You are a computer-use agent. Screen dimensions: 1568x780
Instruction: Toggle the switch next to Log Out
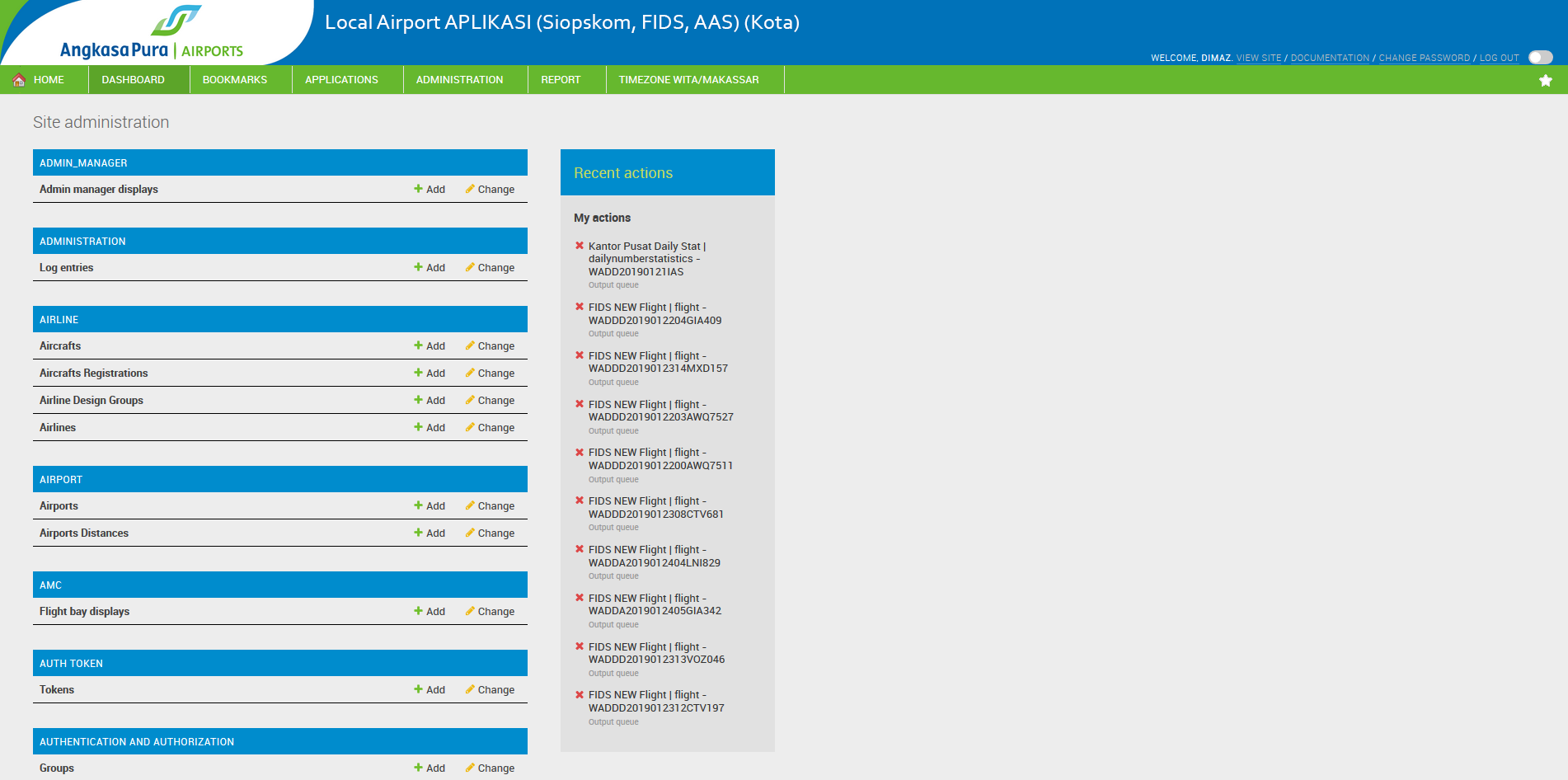(x=1539, y=58)
